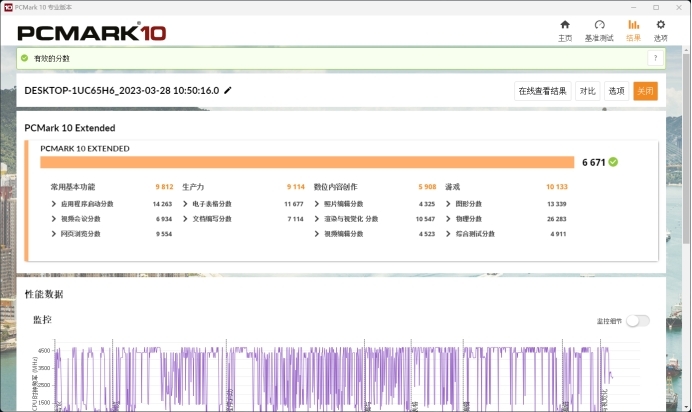Expand 图形分数 row
This screenshot has height=412, width=692.
(448, 204)
